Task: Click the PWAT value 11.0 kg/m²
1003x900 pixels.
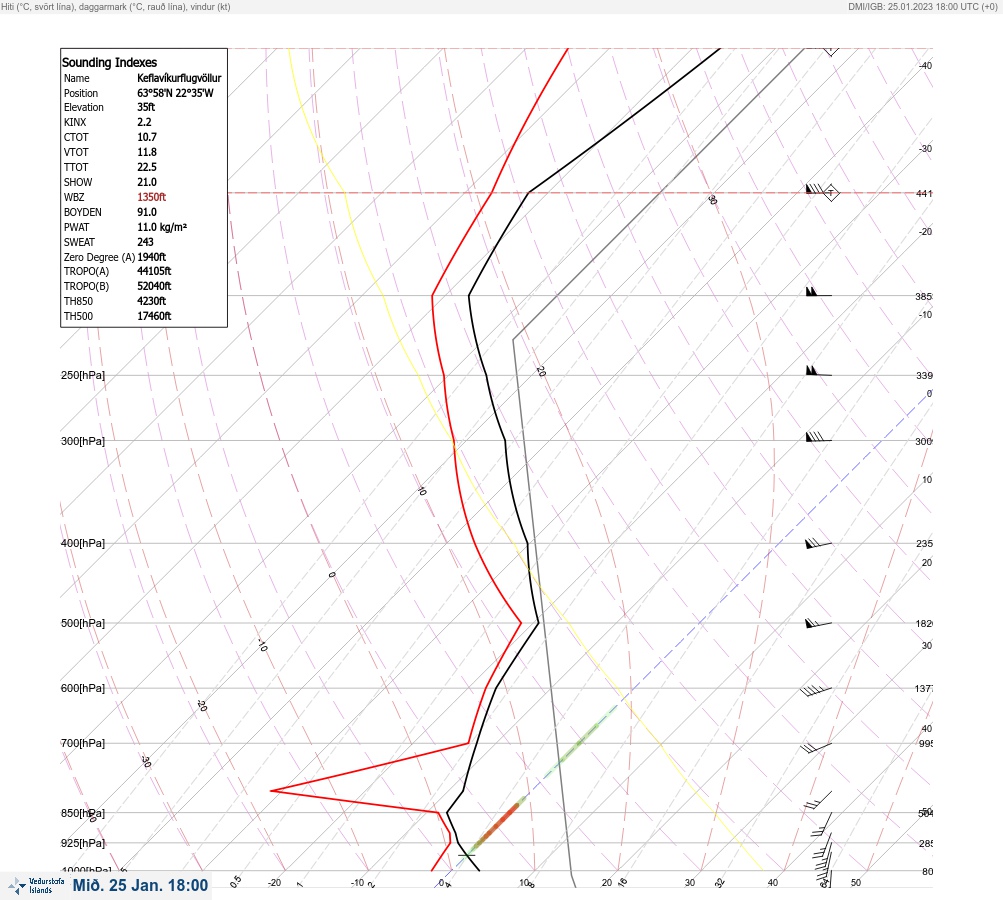Action: coord(162,227)
